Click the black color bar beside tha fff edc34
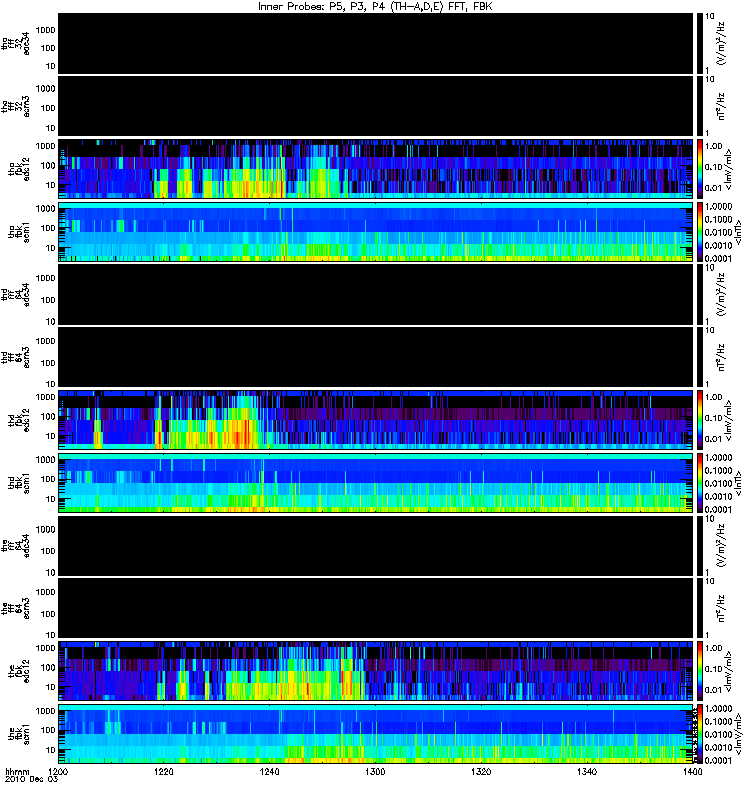 (x=700, y=43)
